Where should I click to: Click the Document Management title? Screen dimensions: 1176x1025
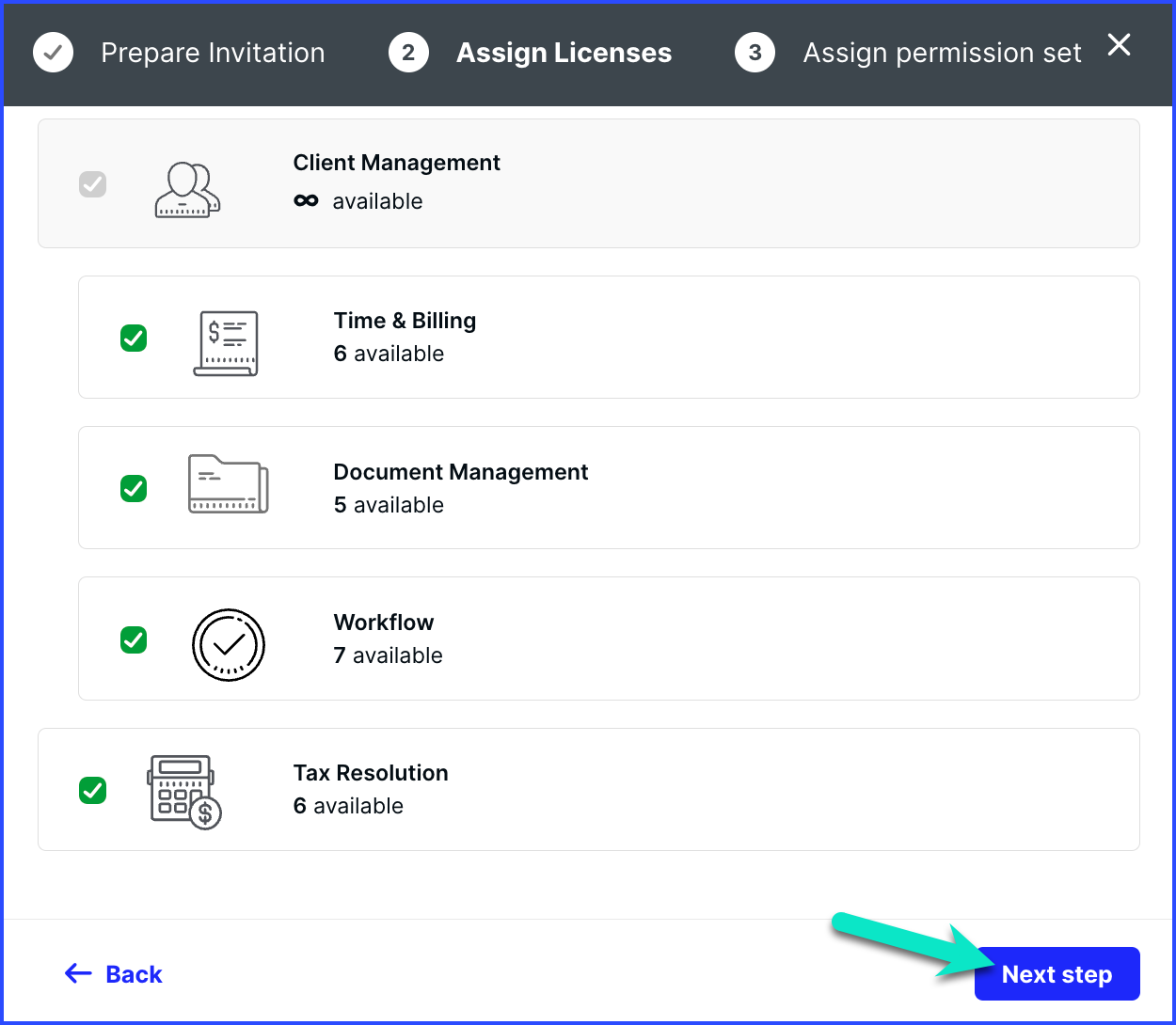(x=461, y=472)
